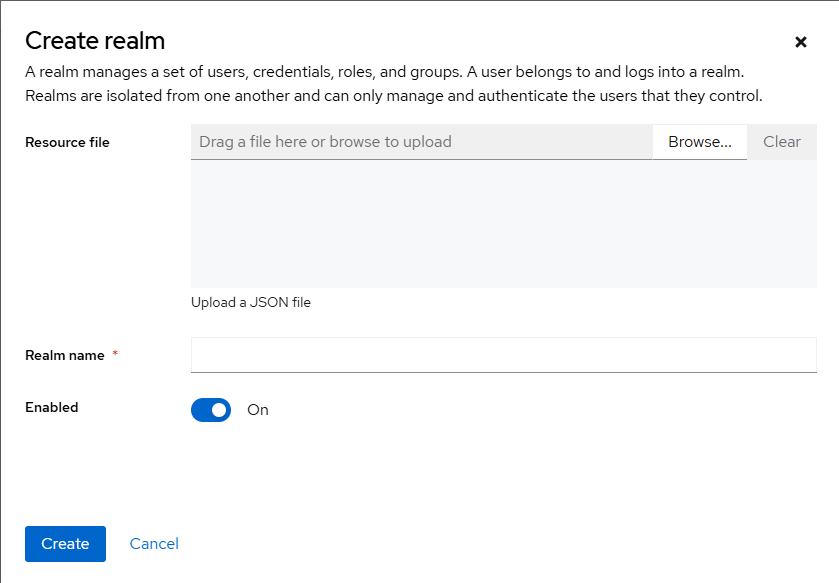Submit the form with Create
This screenshot has width=839, height=583.
click(x=65, y=543)
